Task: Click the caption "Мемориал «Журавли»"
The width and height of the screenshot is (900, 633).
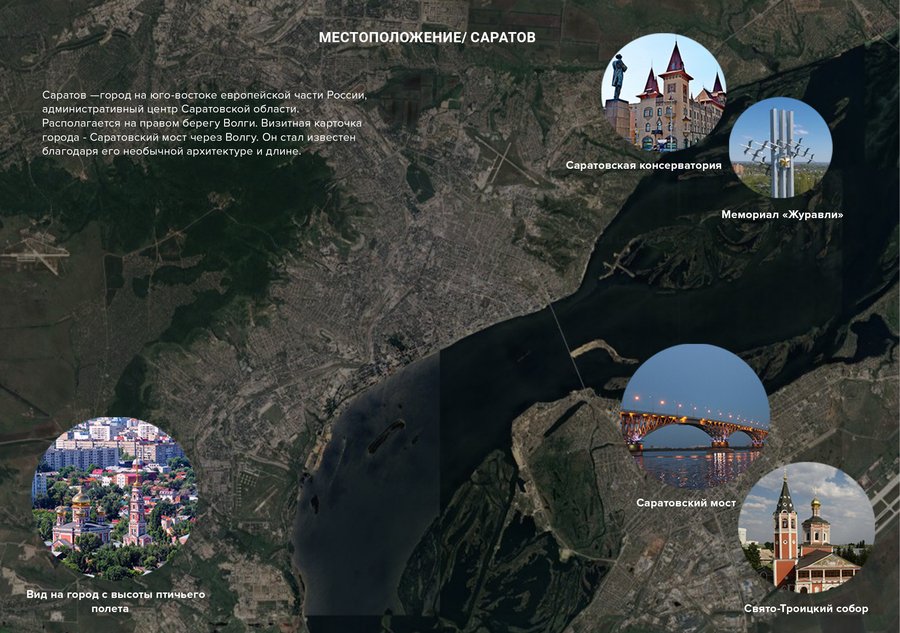Action: (782, 215)
